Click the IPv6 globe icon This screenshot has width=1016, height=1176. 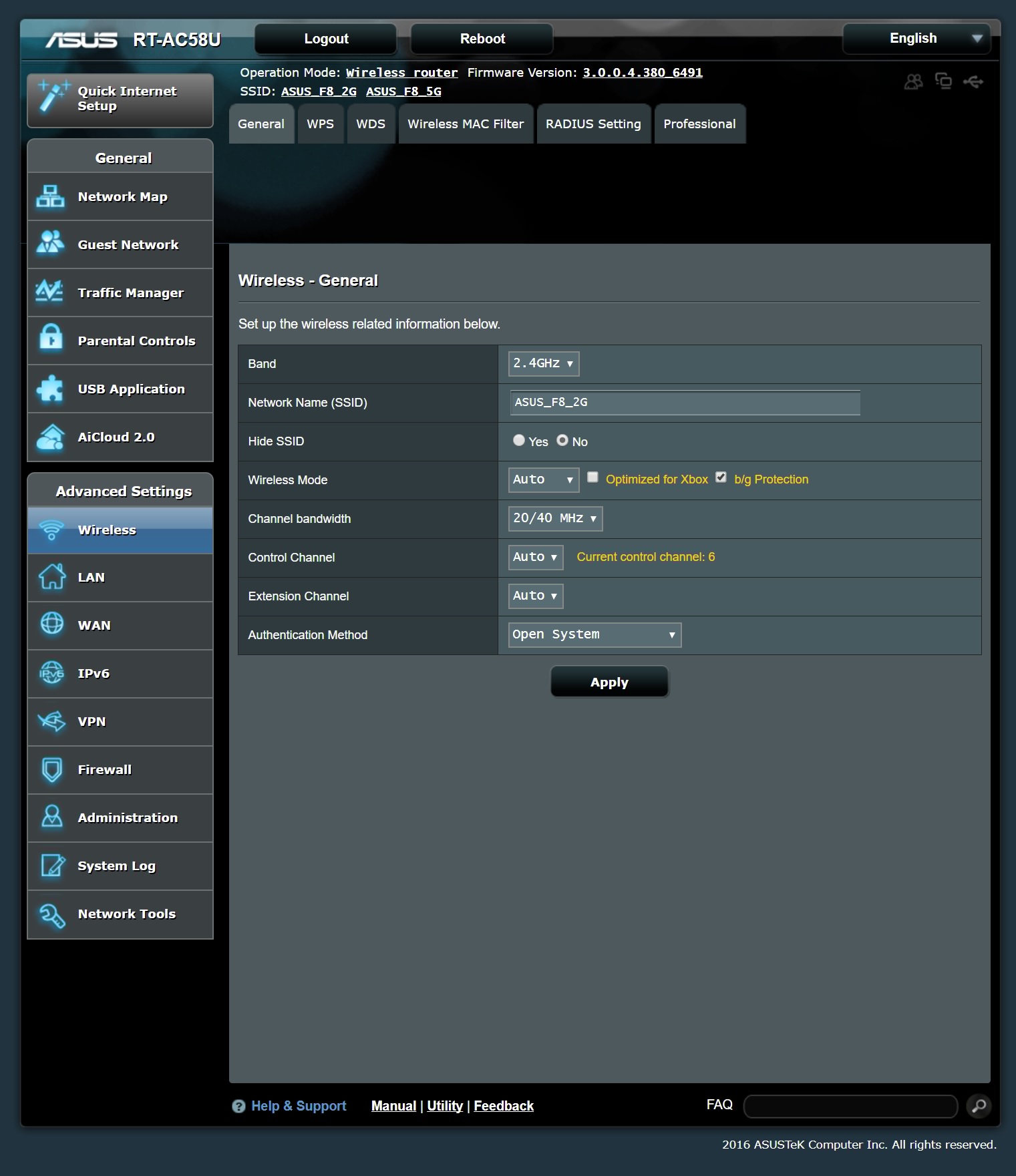[x=51, y=673]
